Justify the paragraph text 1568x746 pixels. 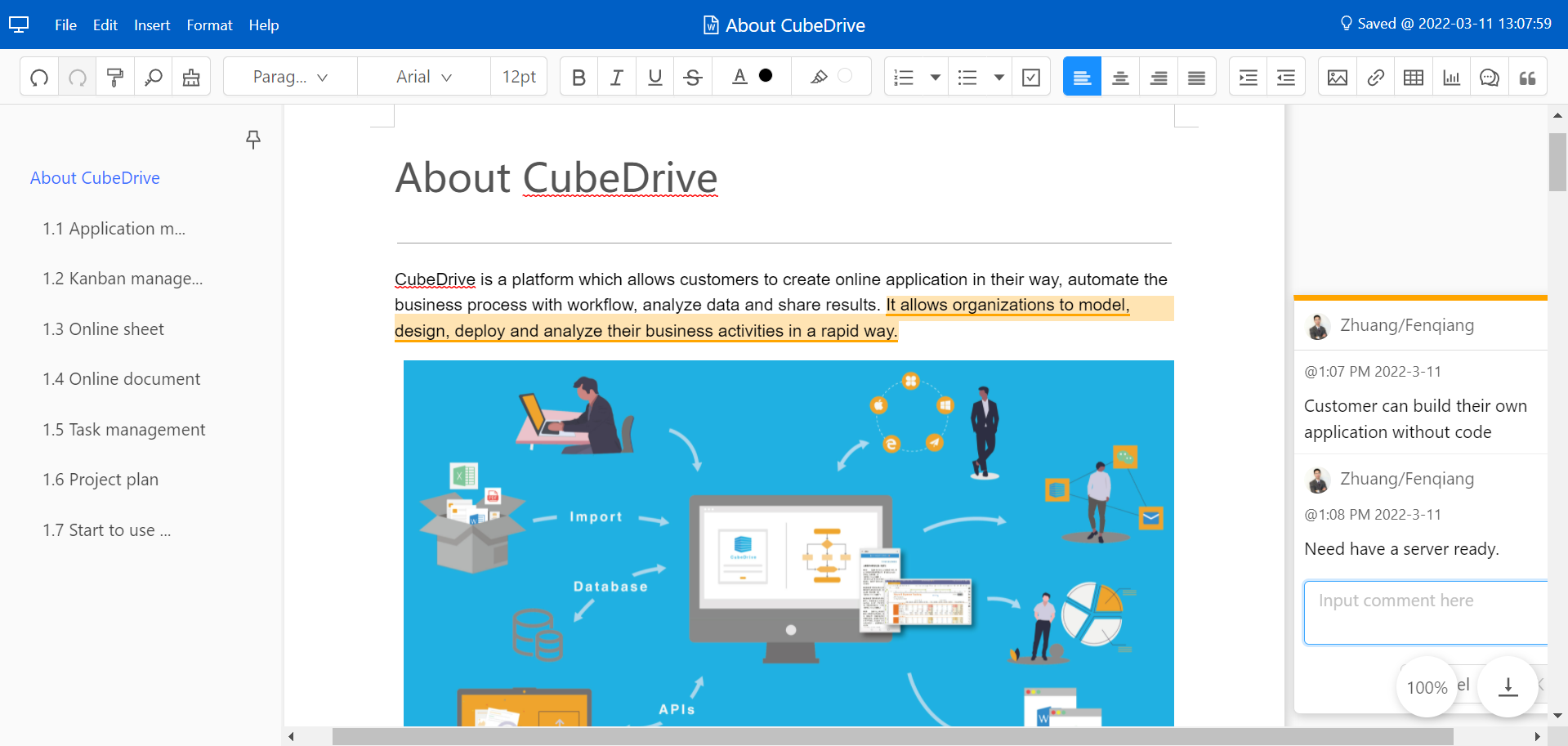1196,77
